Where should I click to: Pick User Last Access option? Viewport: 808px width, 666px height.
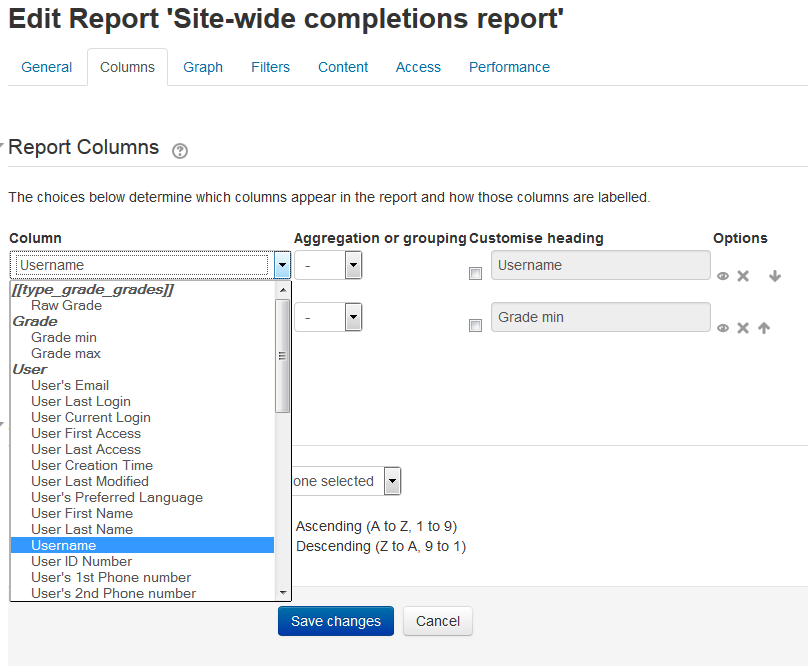point(143,449)
